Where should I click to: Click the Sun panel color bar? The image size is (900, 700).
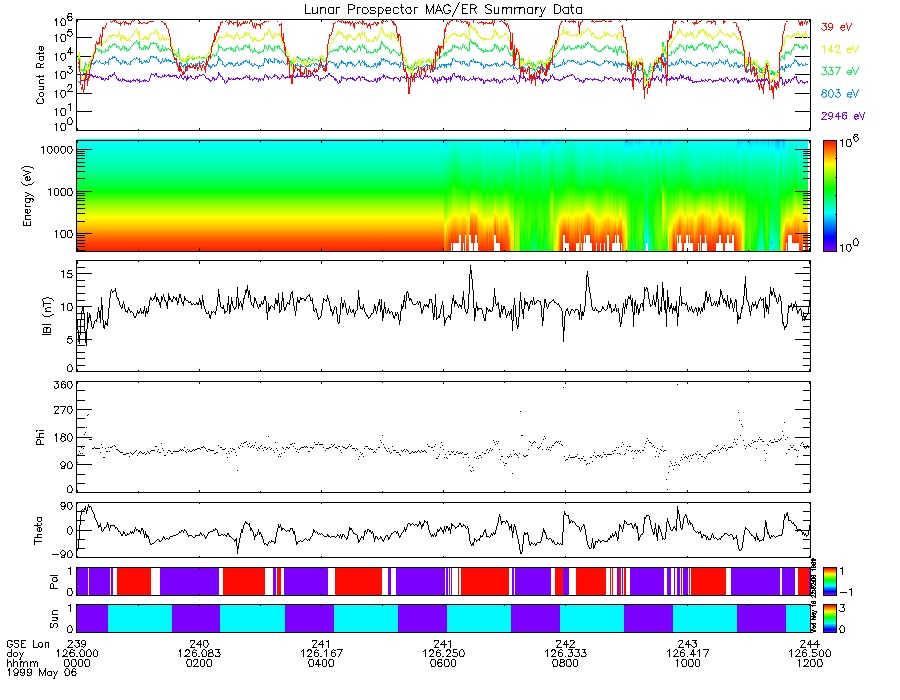pyautogui.click(x=829, y=618)
